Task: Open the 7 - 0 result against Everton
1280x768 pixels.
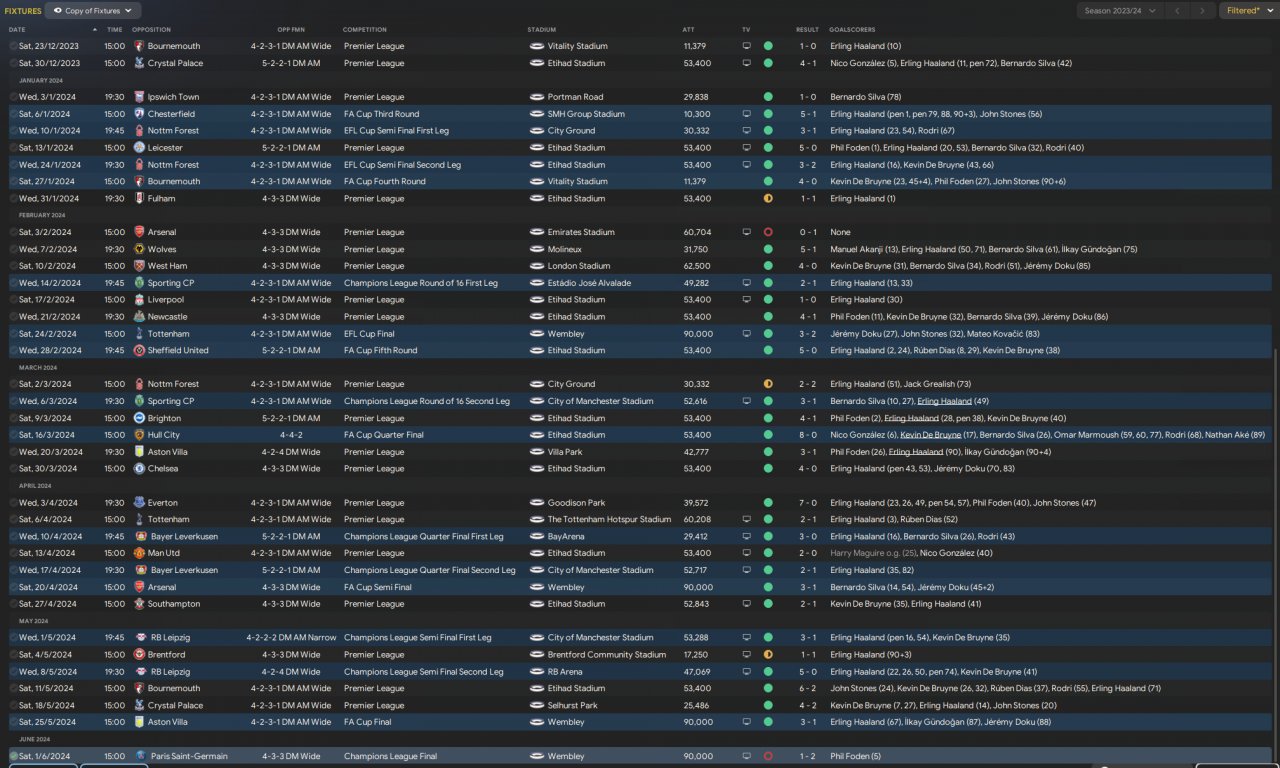Action: 807,503
